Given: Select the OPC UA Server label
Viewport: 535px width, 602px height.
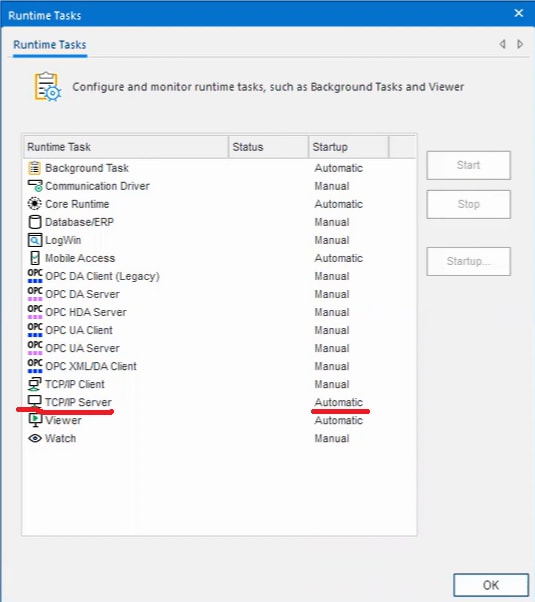Looking at the screenshot, I should point(82,349).
